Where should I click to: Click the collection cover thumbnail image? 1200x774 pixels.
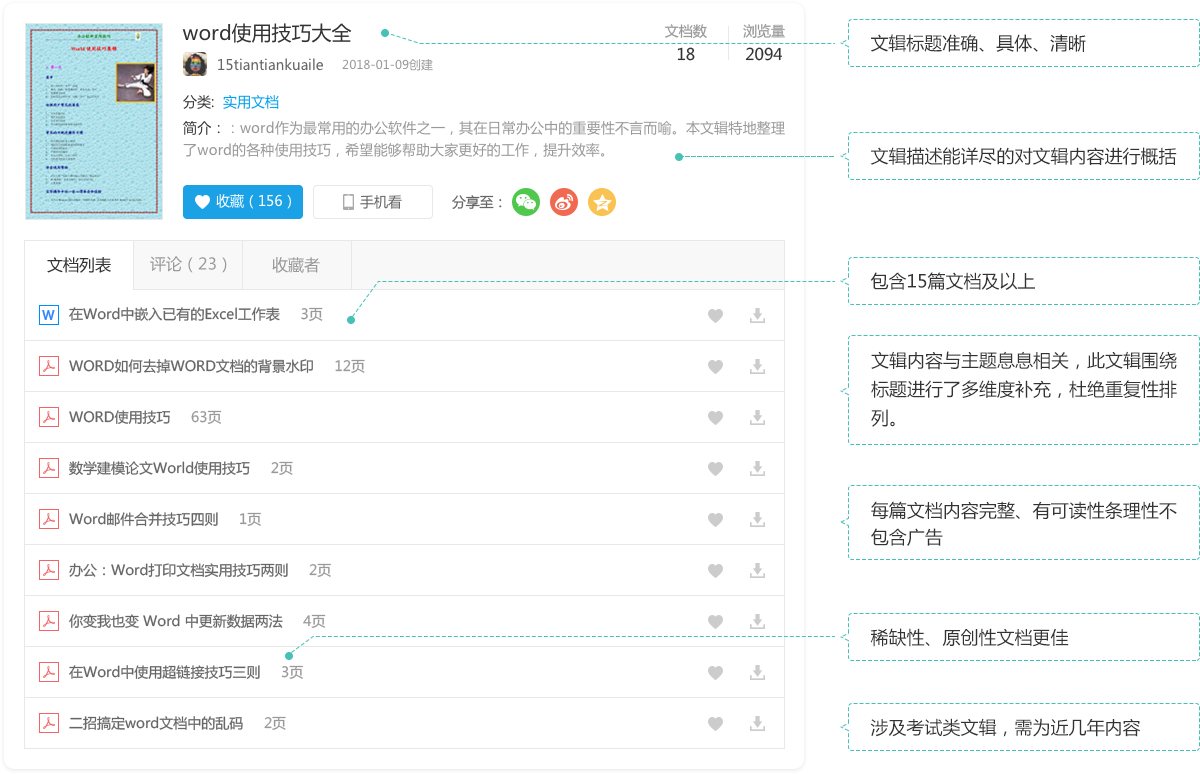(x=94, y=121)
